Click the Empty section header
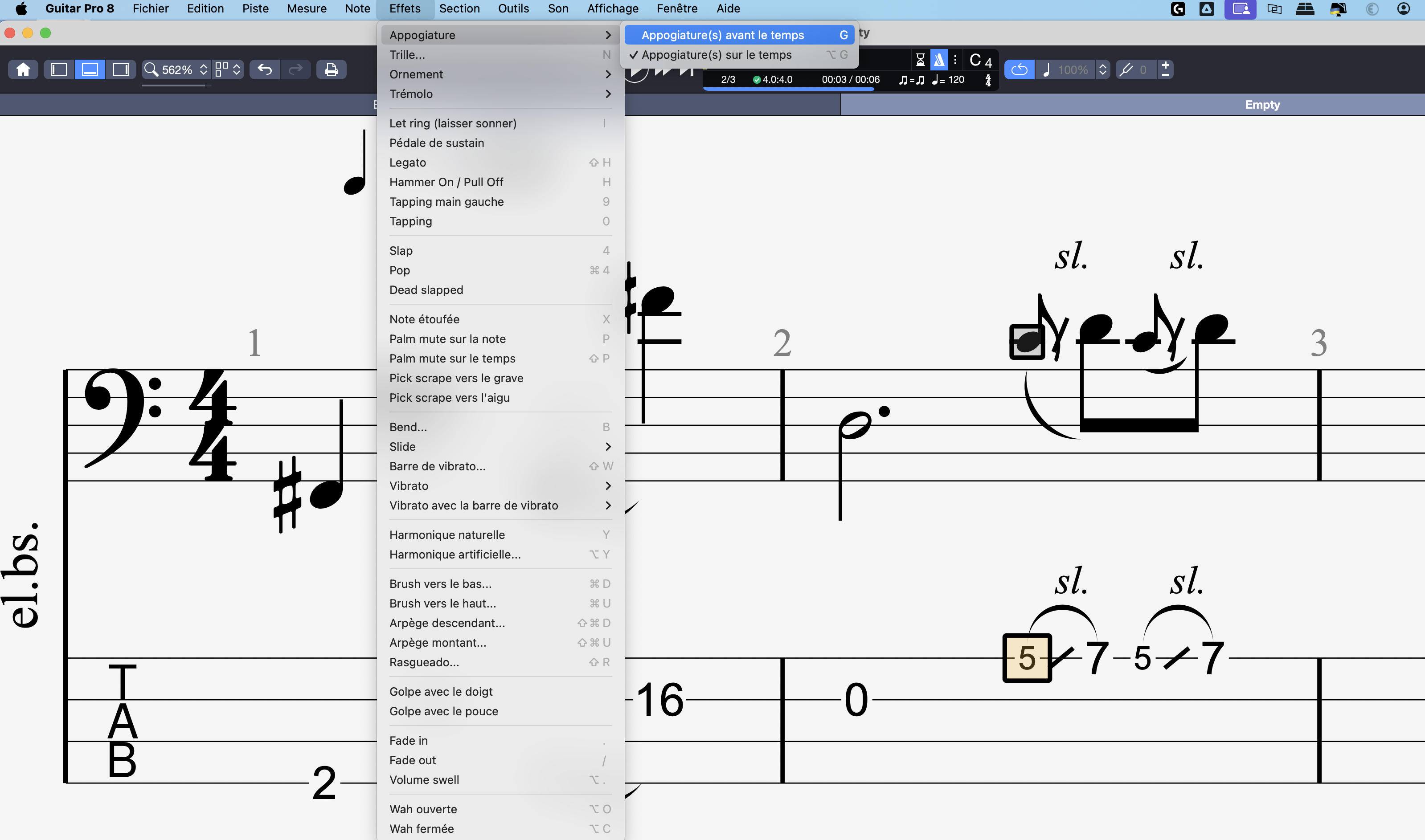Image resolution: width=1425 pixels, height=840 pixels. (x=1262, y=105)
